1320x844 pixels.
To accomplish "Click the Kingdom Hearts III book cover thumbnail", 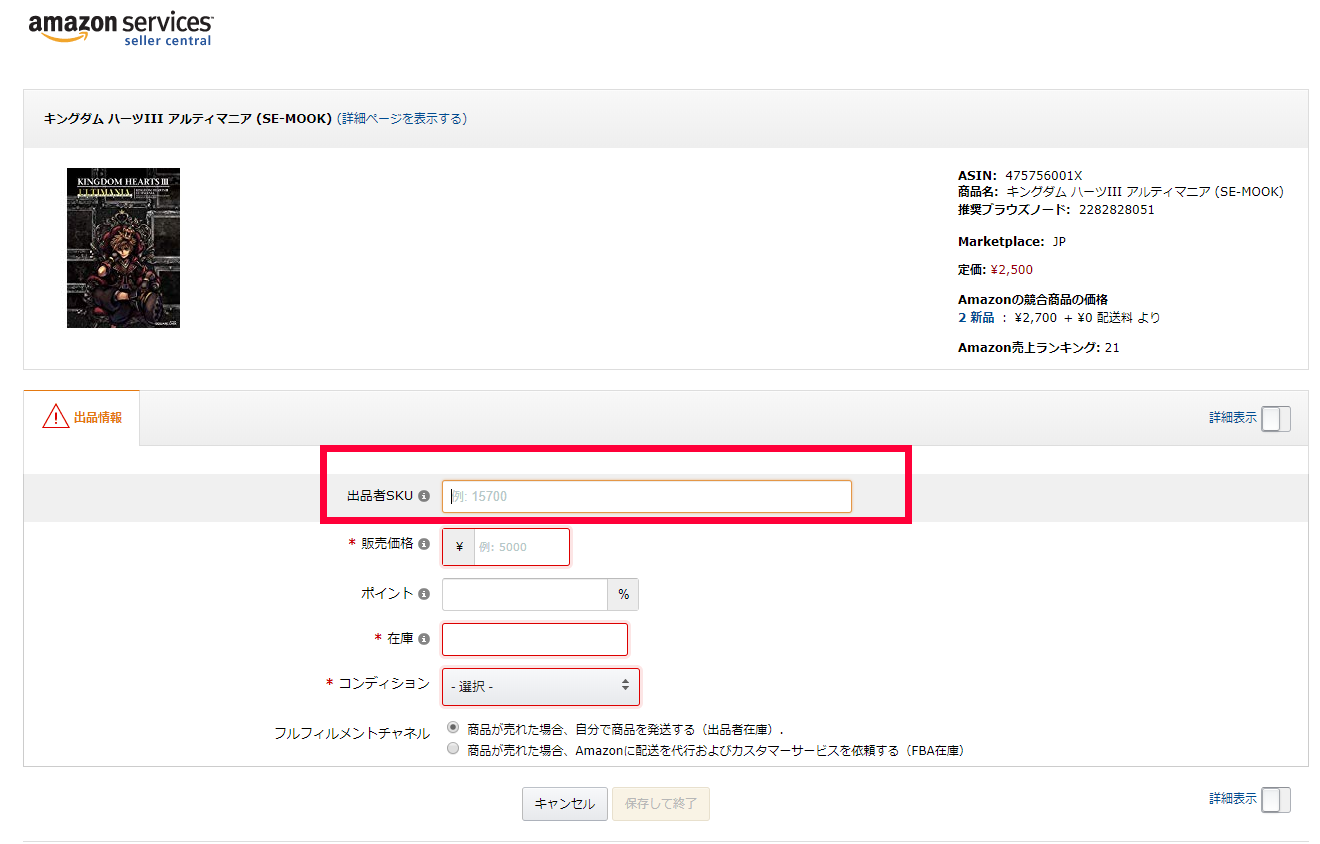I will 123,247.
